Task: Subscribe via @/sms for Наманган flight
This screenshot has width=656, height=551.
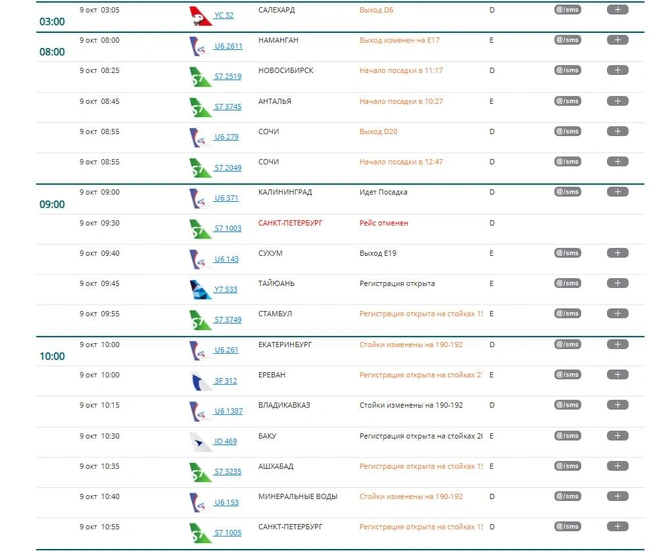Action: [x=568, y=40]
